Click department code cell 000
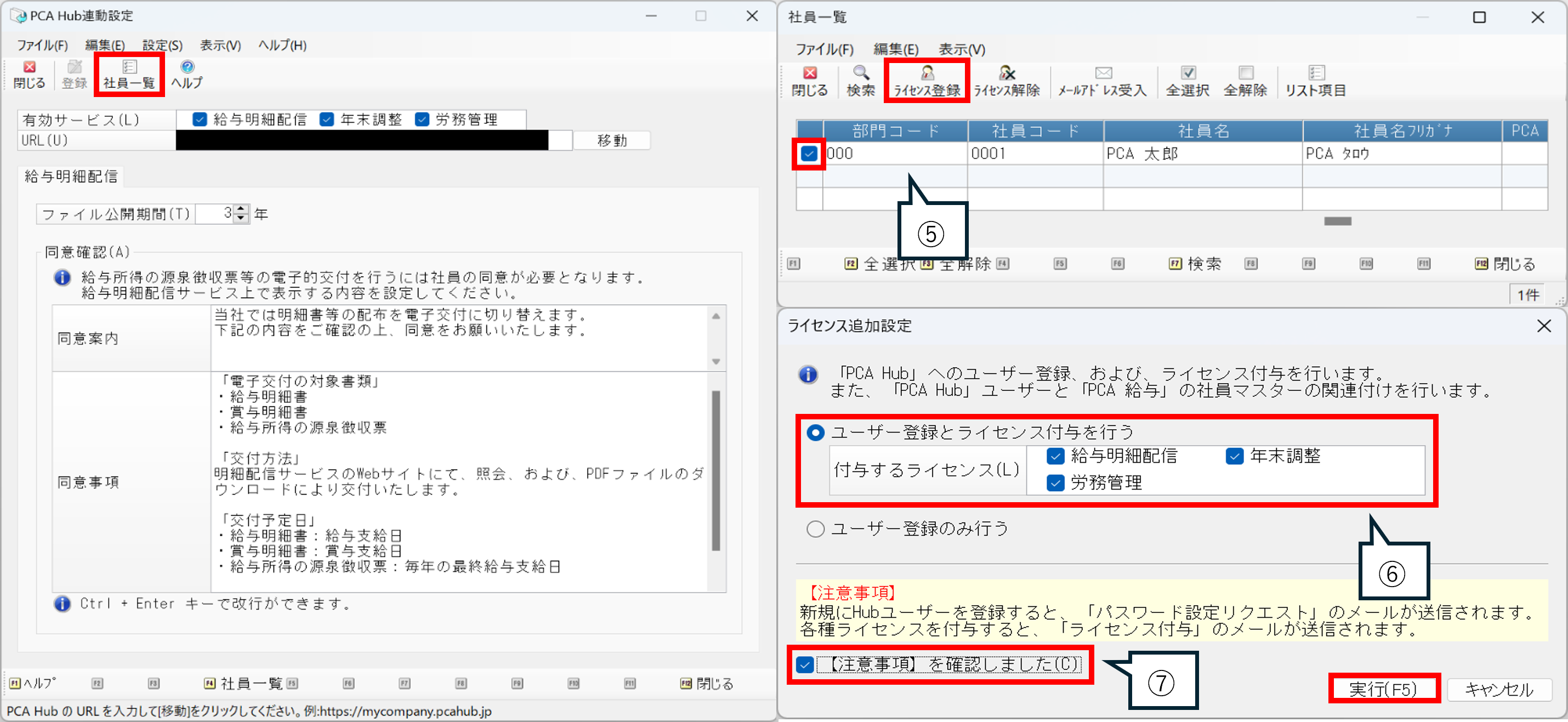Screen dimensions: 1568x722 (x=895, y=154)
